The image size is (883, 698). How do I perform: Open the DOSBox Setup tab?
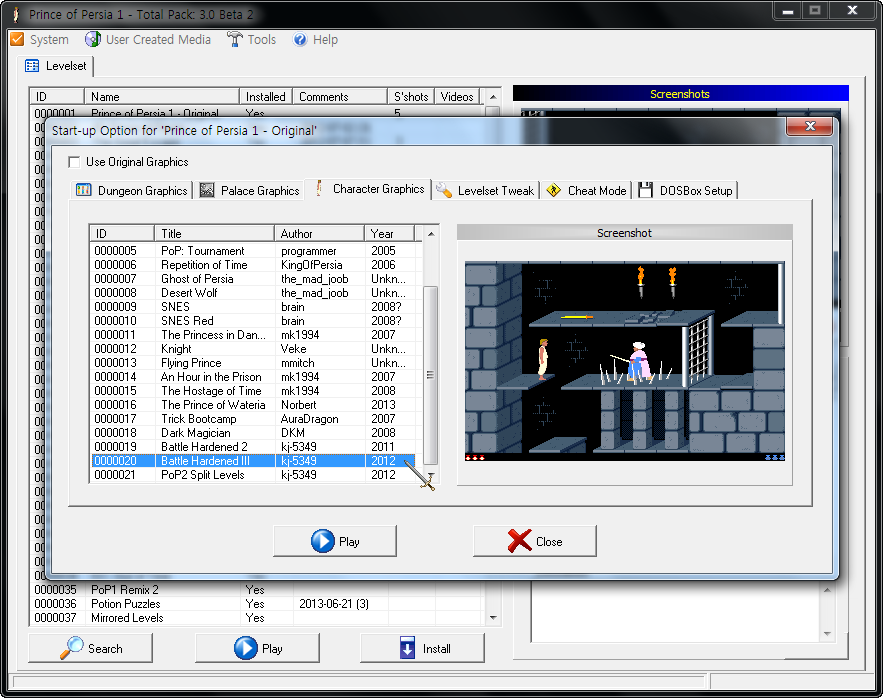tap(686, 190)
